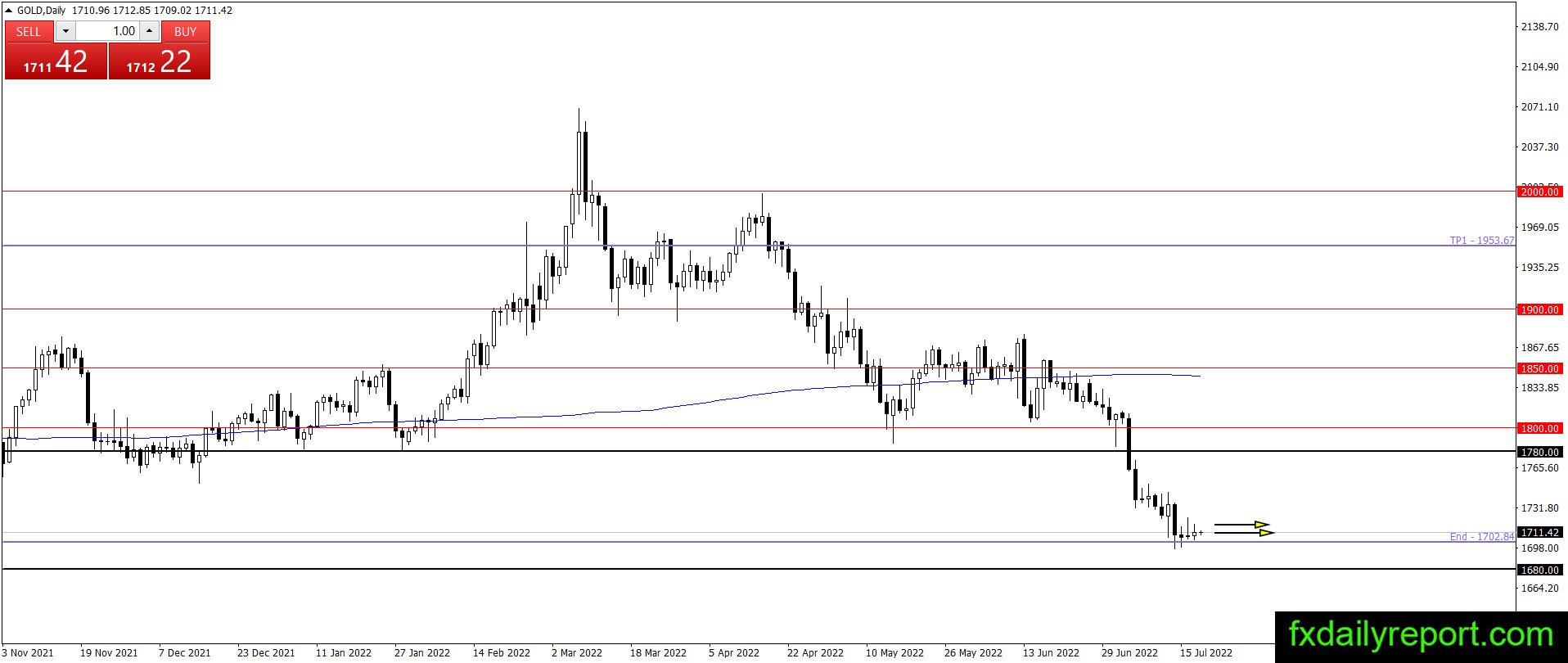Click the End - 1702.84 line label
The image size is (1568, 663).
coord(1482,537)
